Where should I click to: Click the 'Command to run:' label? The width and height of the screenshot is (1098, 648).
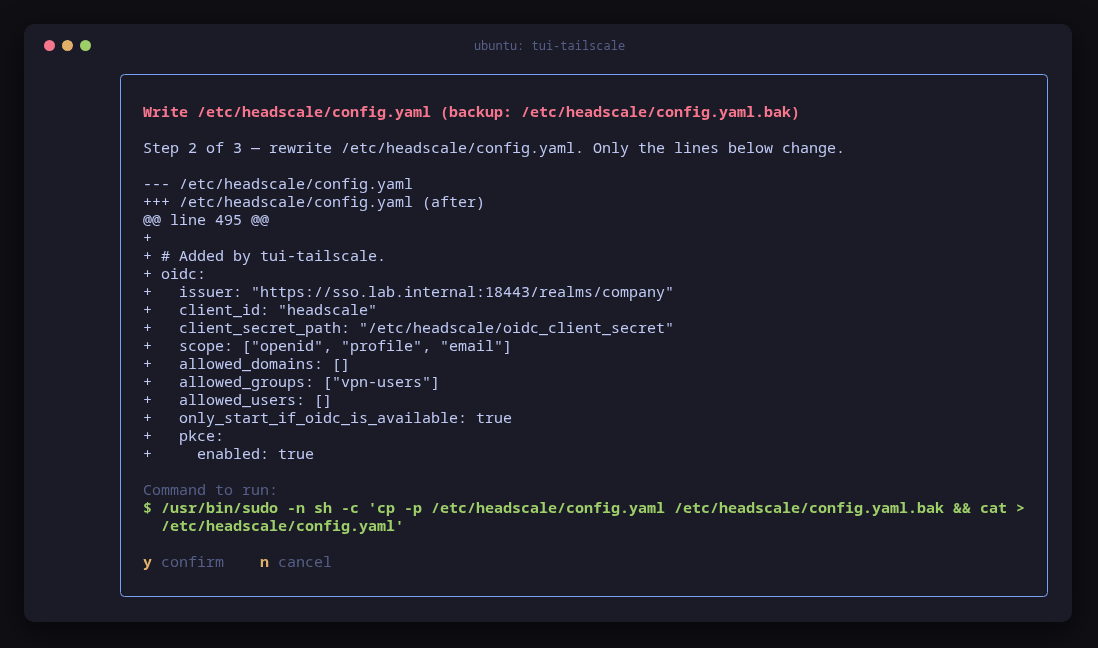coord(210,490)
